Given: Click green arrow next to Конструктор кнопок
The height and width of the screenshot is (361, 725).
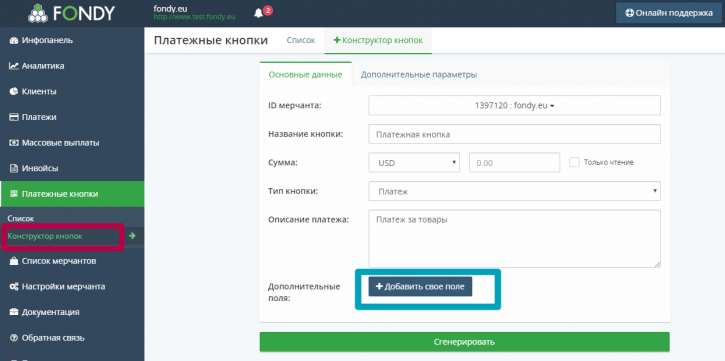Looking at the screenshot, I should pos(132,236).
